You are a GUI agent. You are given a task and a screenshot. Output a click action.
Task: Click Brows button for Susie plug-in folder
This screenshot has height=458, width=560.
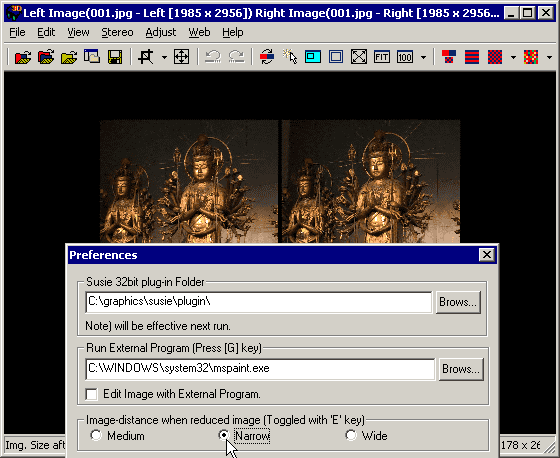[x=458, y=302]
